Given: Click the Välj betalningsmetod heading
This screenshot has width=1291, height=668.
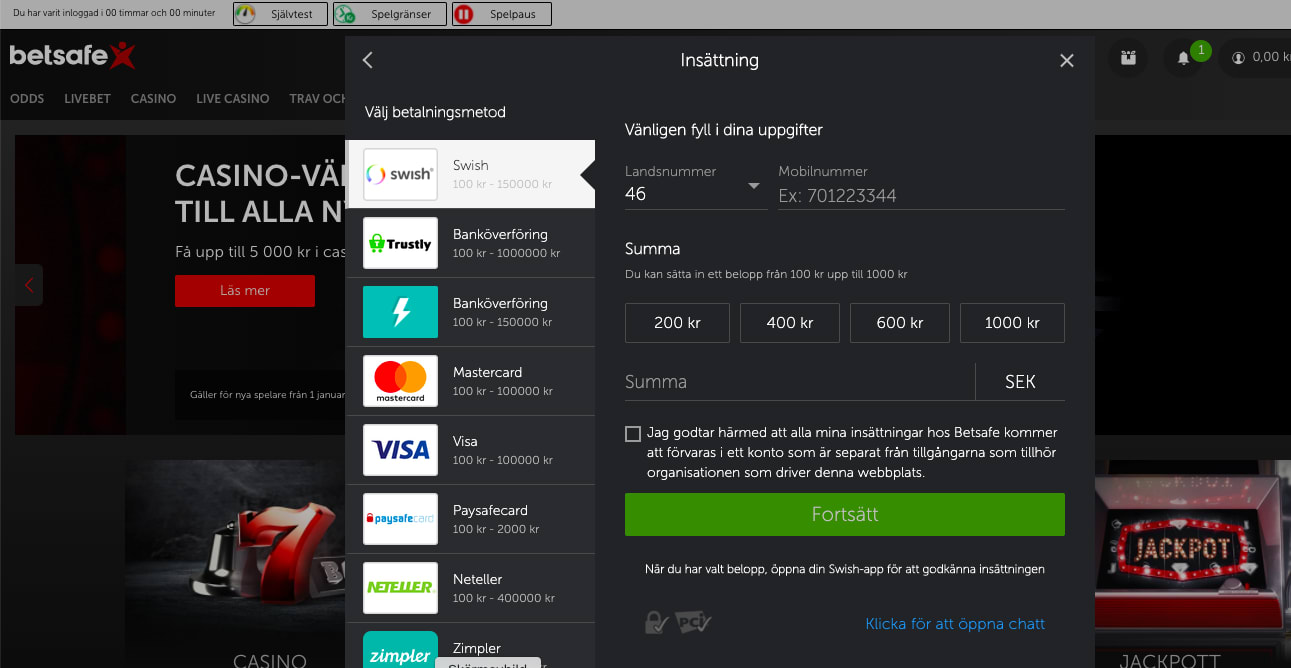Looking at the screenshot, I should 435,113.
